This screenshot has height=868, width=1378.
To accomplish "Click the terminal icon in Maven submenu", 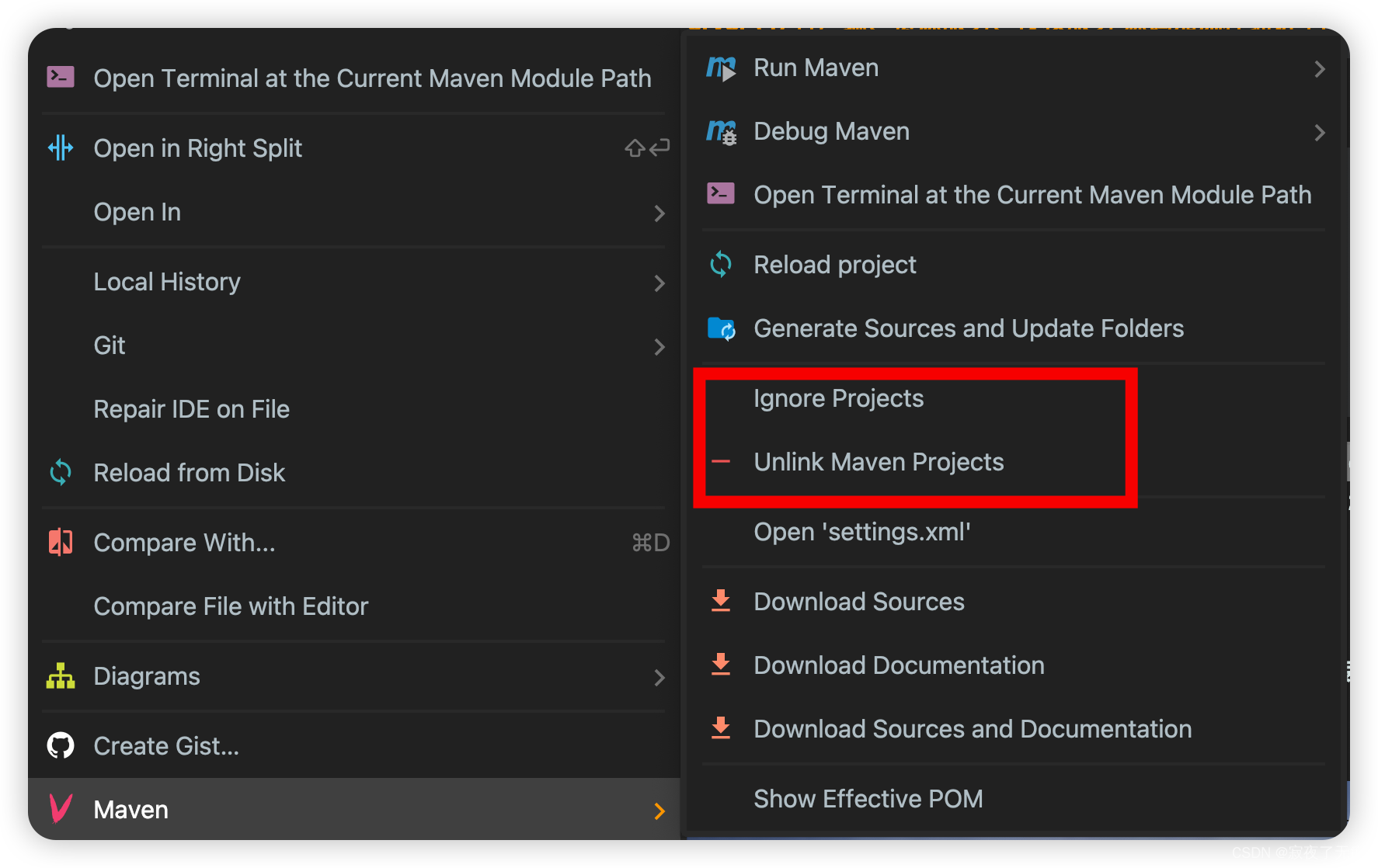I will [x=721, y=193].
